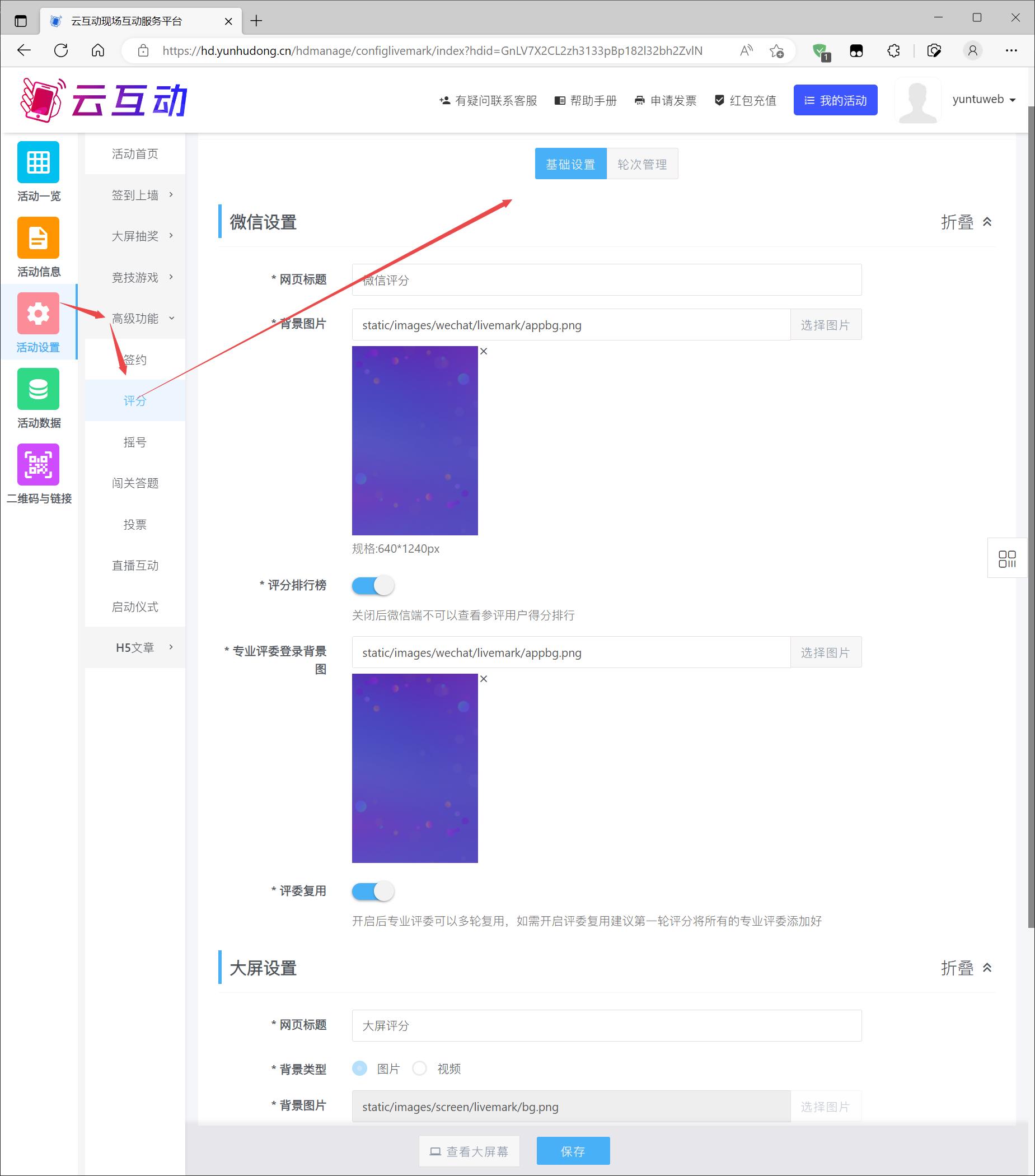Toggle the 评分排行榜 switch
The width and height of the screenshot is (1035, 1176).
pos(373,586)
